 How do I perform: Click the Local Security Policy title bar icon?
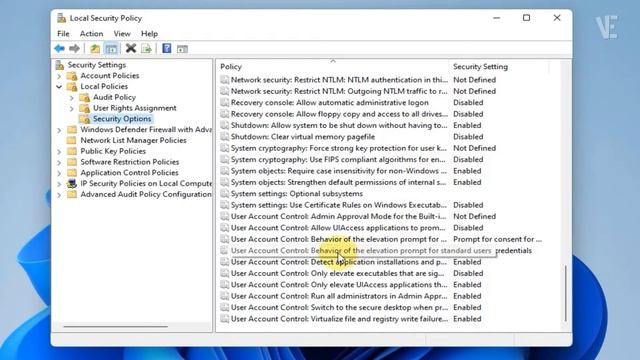[61, 18]
